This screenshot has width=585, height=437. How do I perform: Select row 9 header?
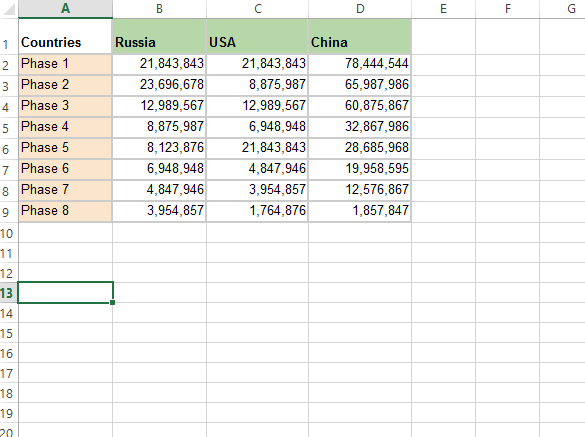point(9,212)
